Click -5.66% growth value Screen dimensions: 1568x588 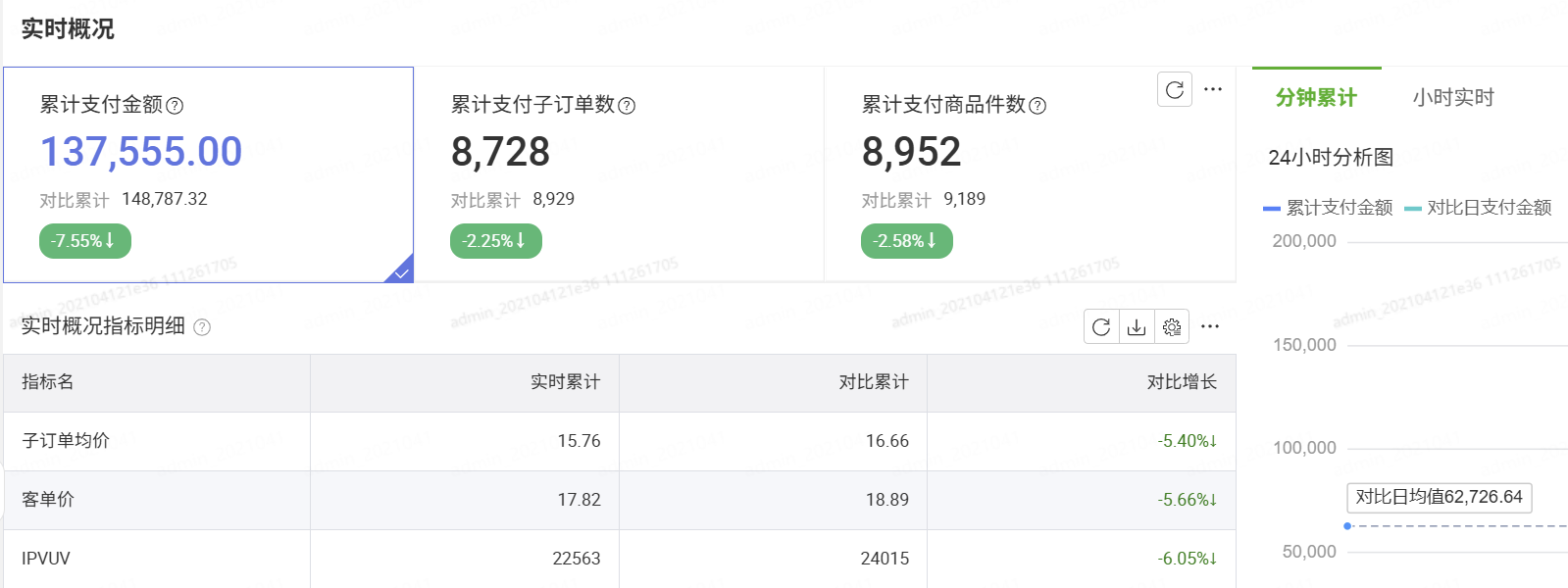(x=1188, y=500)
